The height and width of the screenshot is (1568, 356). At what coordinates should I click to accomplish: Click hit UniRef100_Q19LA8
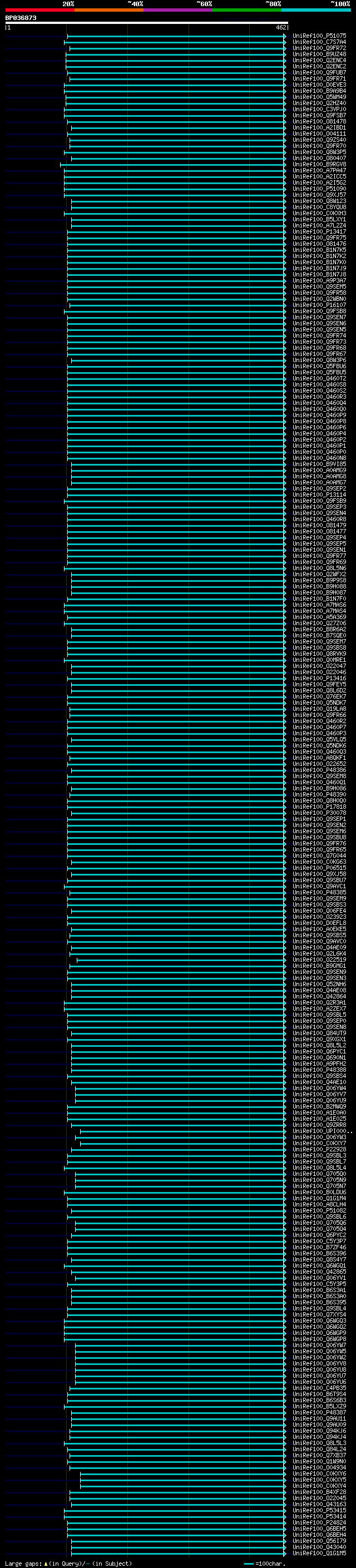click(319, 709)
